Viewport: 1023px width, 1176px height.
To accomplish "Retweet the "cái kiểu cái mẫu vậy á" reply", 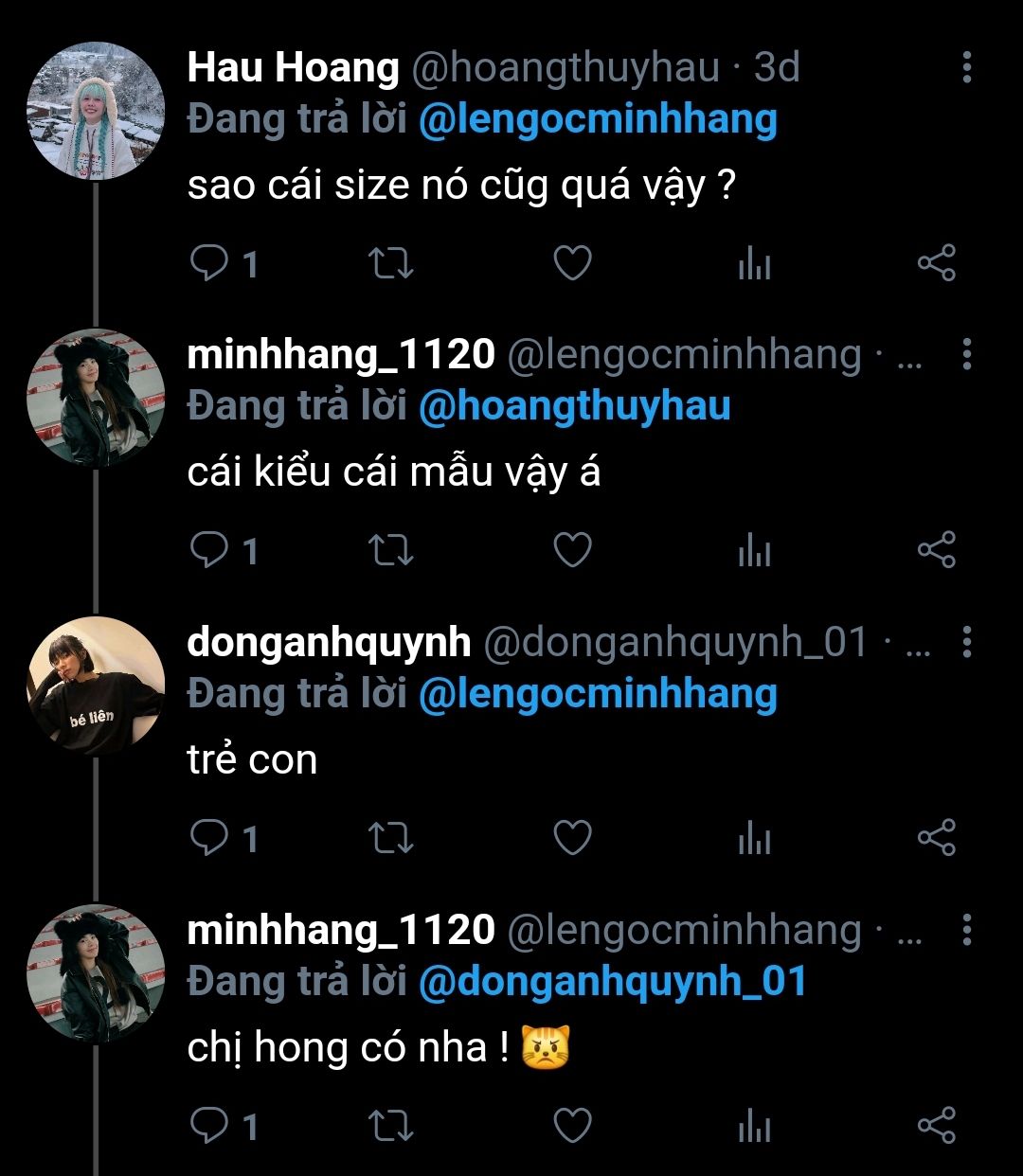I will pyautogui.click(x=389, y=550).
